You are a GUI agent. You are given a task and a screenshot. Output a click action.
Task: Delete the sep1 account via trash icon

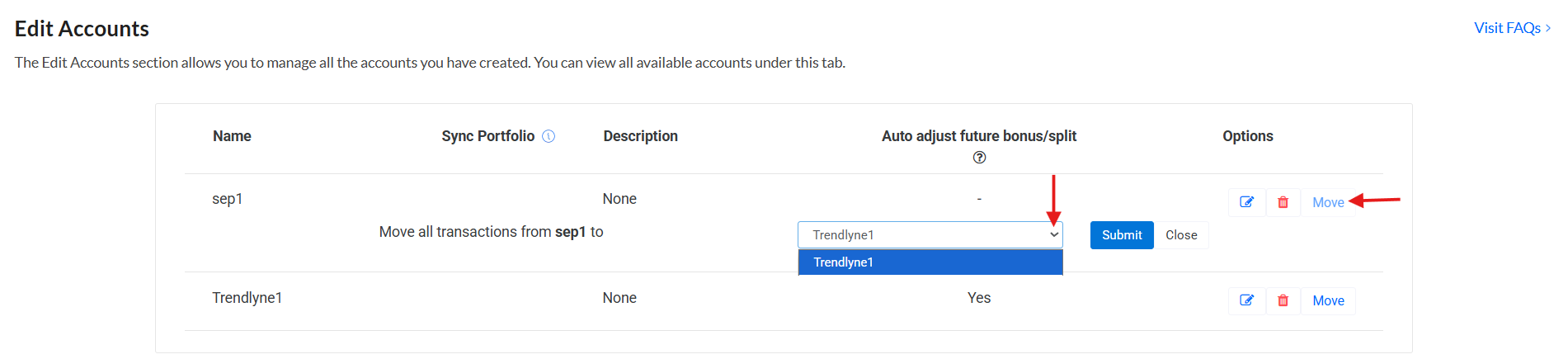(x=1283, y=202)
